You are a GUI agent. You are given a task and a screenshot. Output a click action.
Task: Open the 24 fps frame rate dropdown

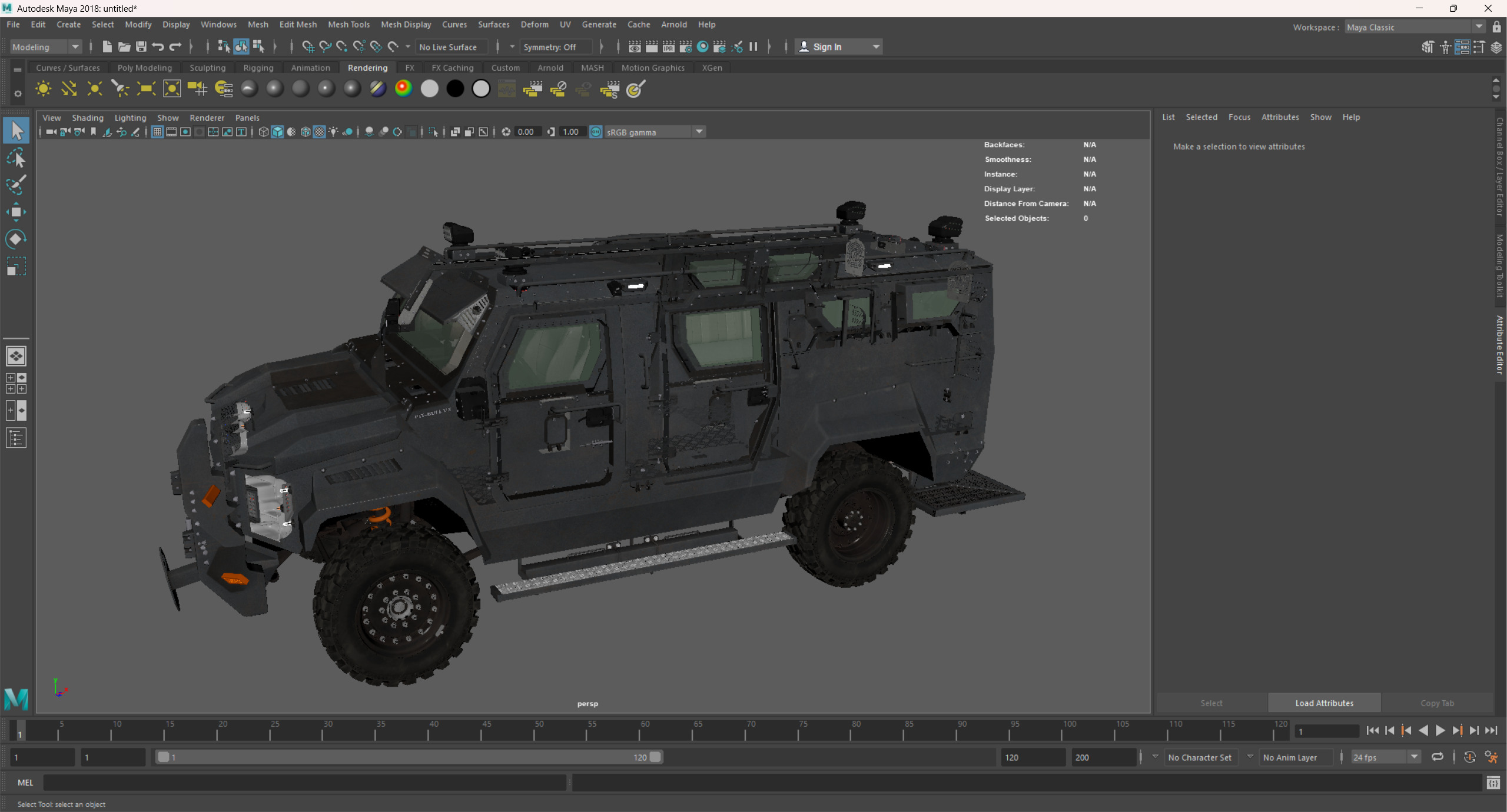(x=1386, y=757)
